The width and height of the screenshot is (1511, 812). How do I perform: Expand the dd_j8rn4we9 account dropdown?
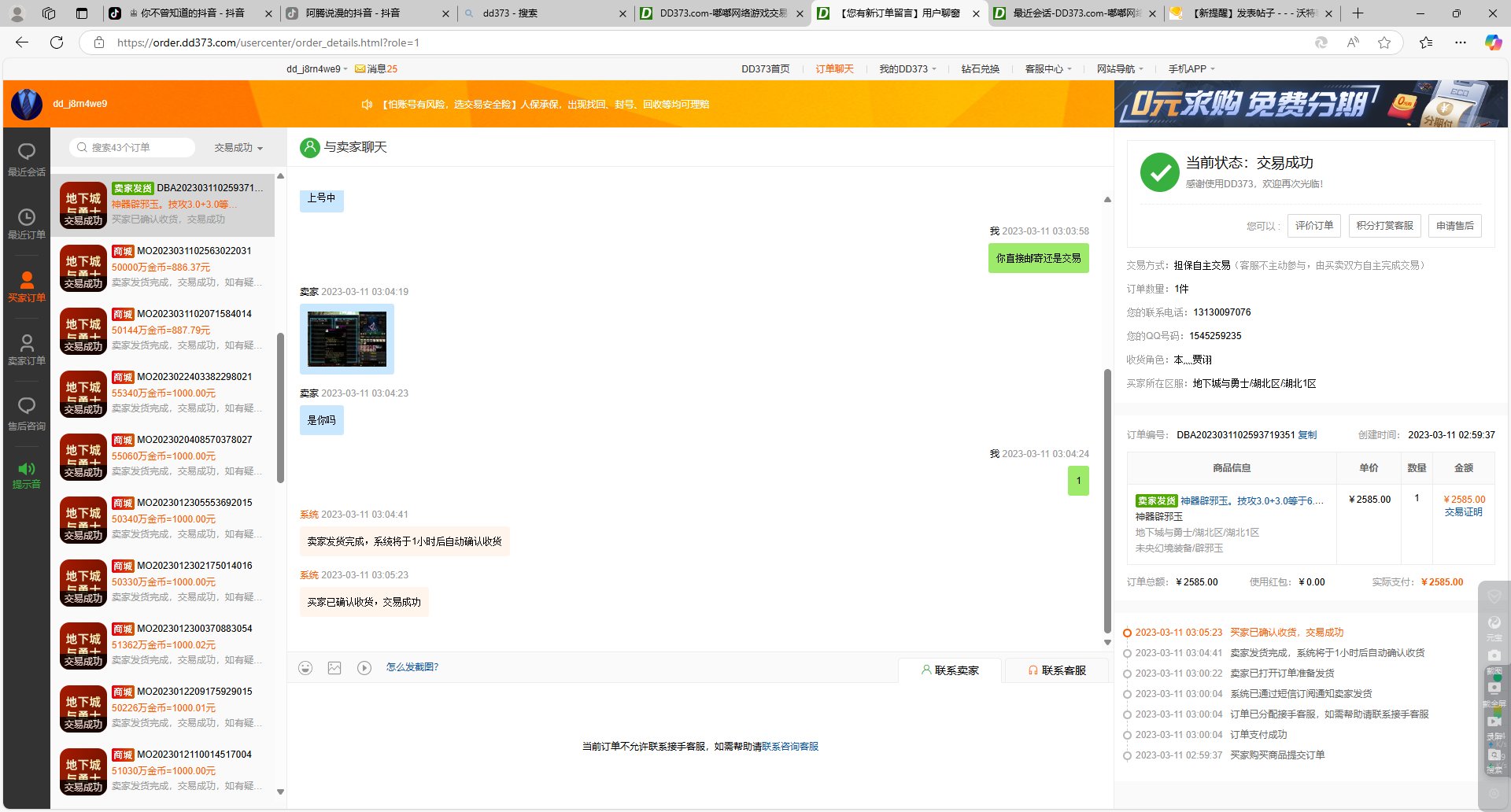(317, 69)
